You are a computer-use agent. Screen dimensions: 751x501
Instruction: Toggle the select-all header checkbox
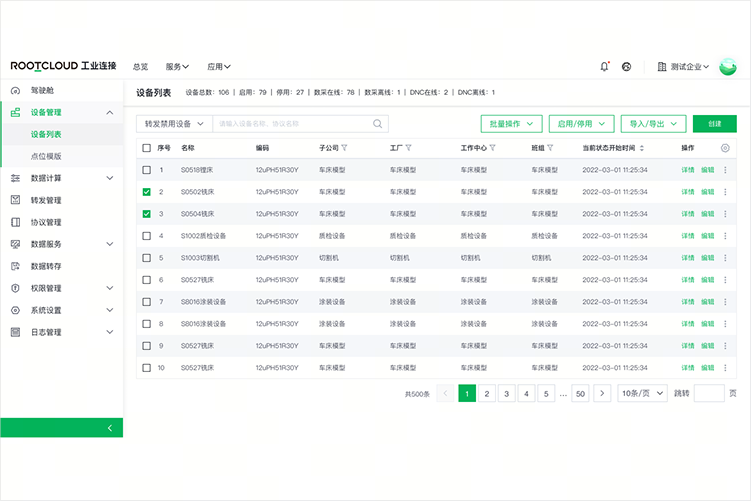(147, 148)
